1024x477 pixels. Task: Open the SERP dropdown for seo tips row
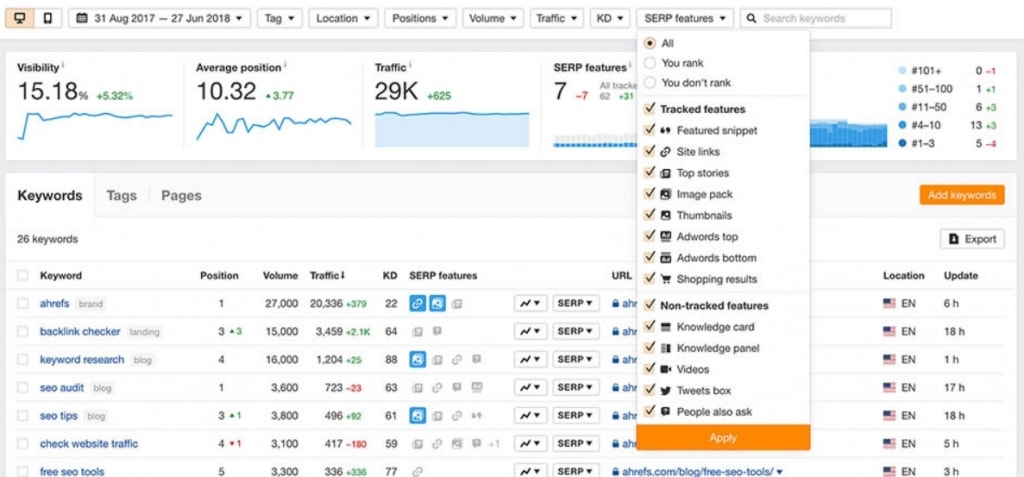(576, 416)
